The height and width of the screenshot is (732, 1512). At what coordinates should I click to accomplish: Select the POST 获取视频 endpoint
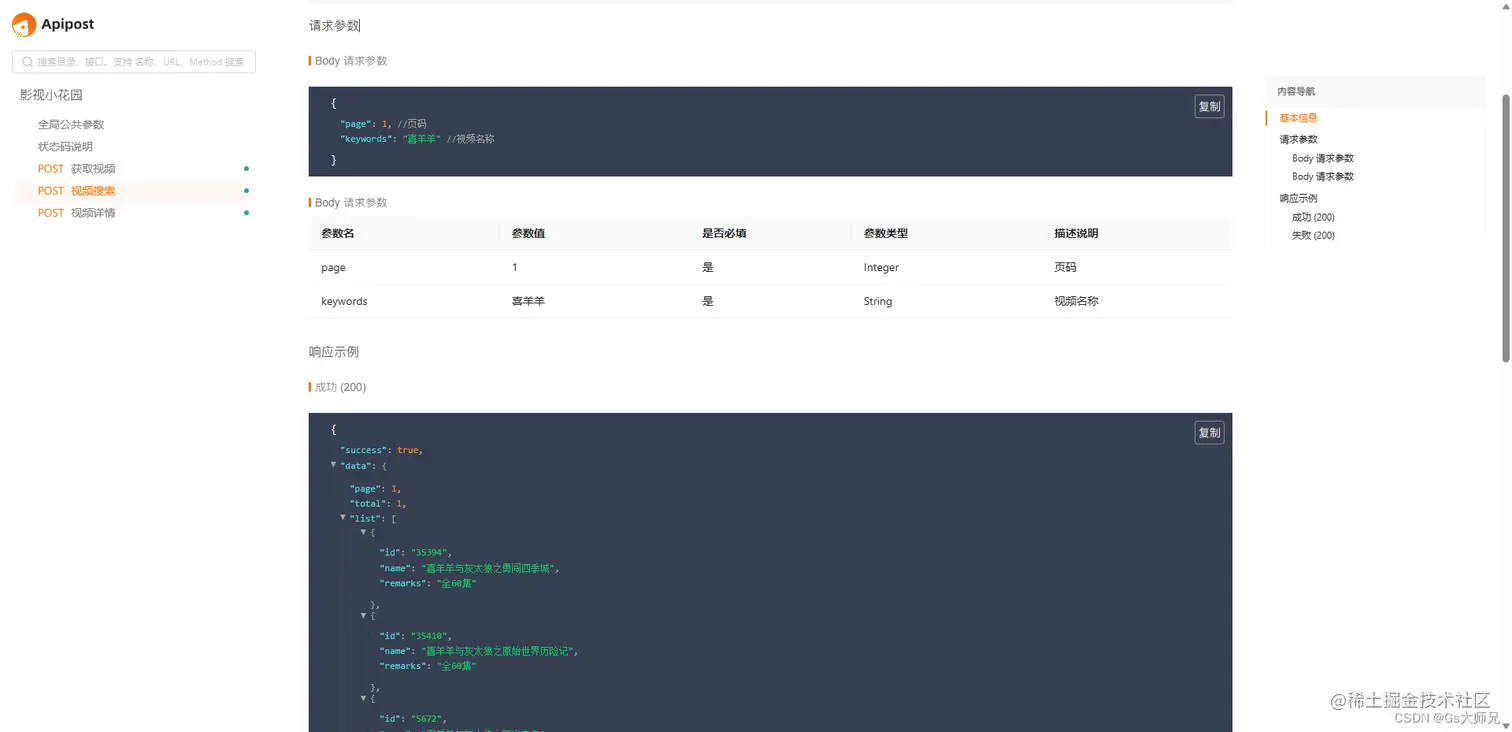pos(134,169)
